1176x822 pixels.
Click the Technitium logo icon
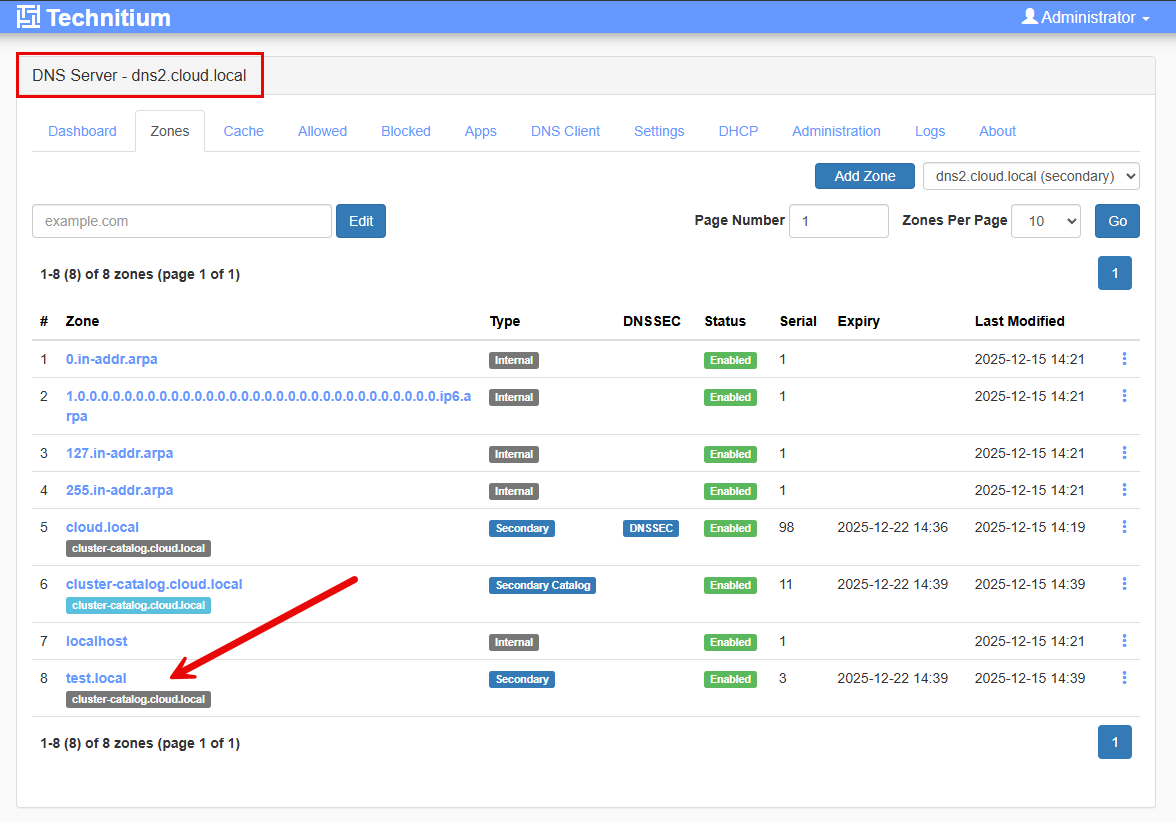(x=28, y=16)
